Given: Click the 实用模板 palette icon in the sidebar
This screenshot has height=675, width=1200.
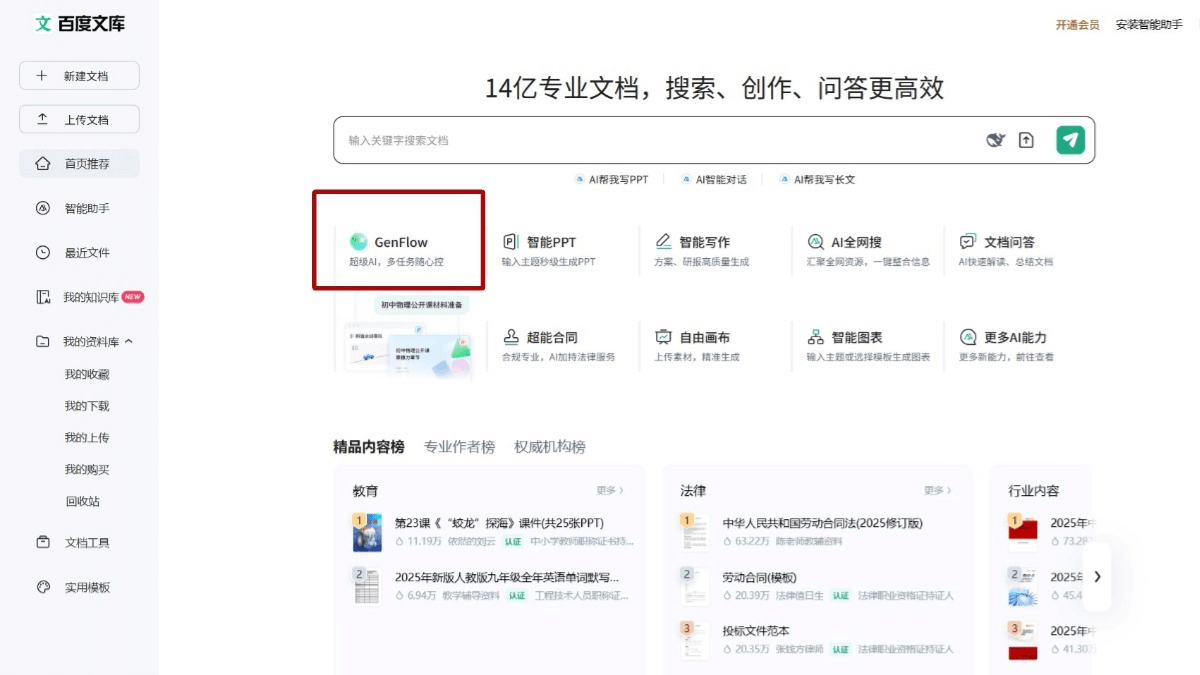Looking at the screenshot, I should tap(45, 586).
